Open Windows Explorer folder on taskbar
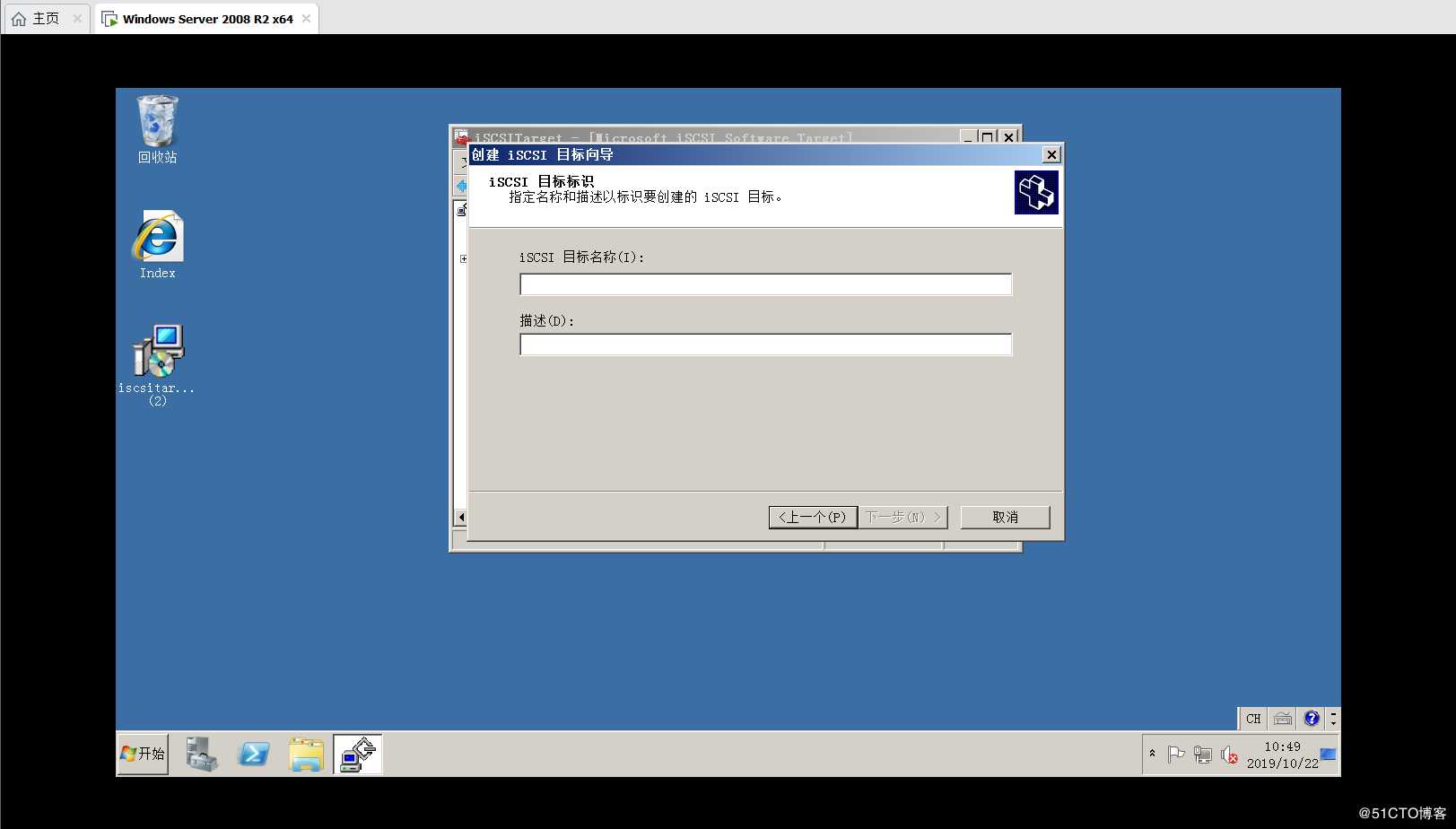Viewport: 1456px width, 829px height. (x=306, y=754)
